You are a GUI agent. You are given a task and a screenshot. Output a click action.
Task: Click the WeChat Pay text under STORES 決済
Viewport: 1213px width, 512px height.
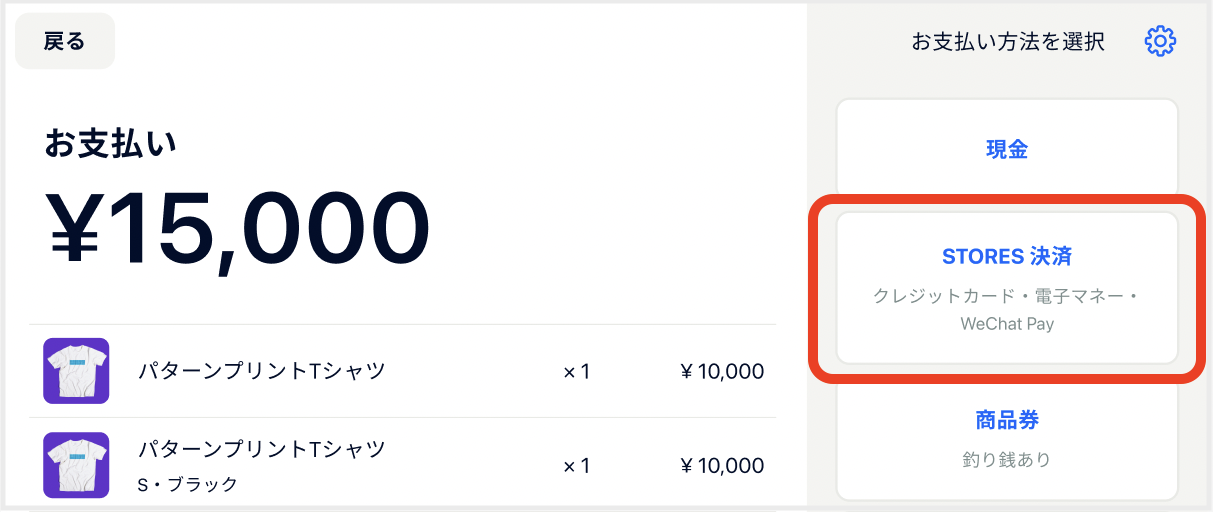coord(1007,324)
